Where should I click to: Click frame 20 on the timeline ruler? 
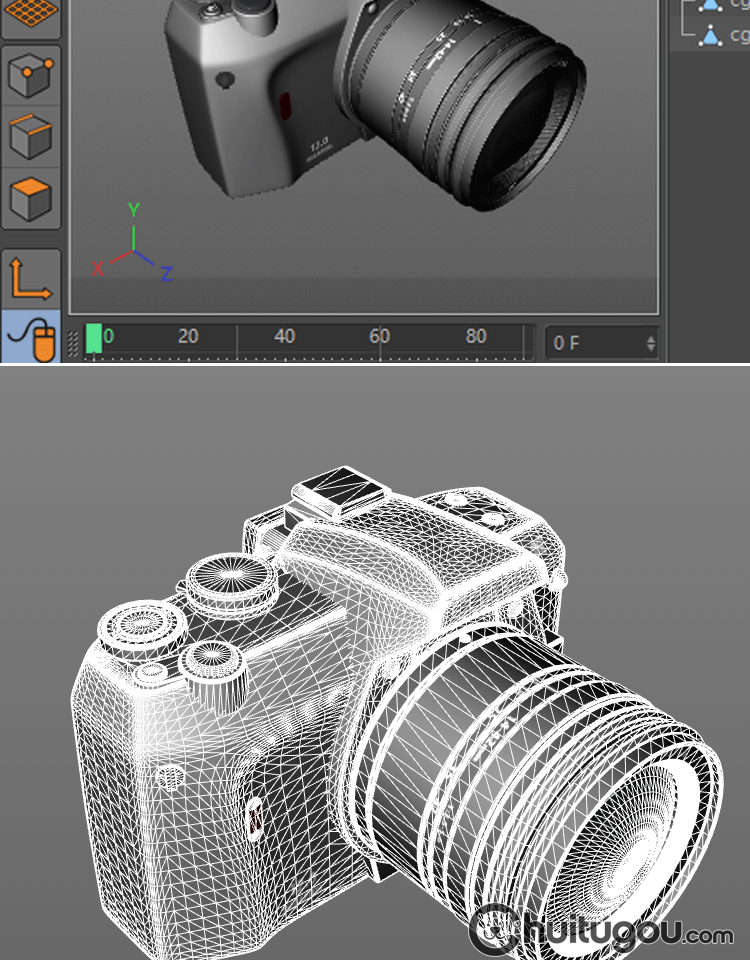click(188, 336)
